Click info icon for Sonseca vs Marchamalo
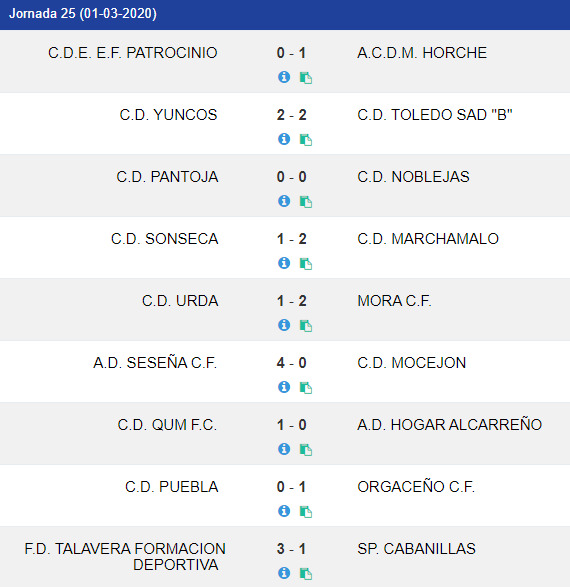The height and width of the screenshot is (587, 570). 284,263
